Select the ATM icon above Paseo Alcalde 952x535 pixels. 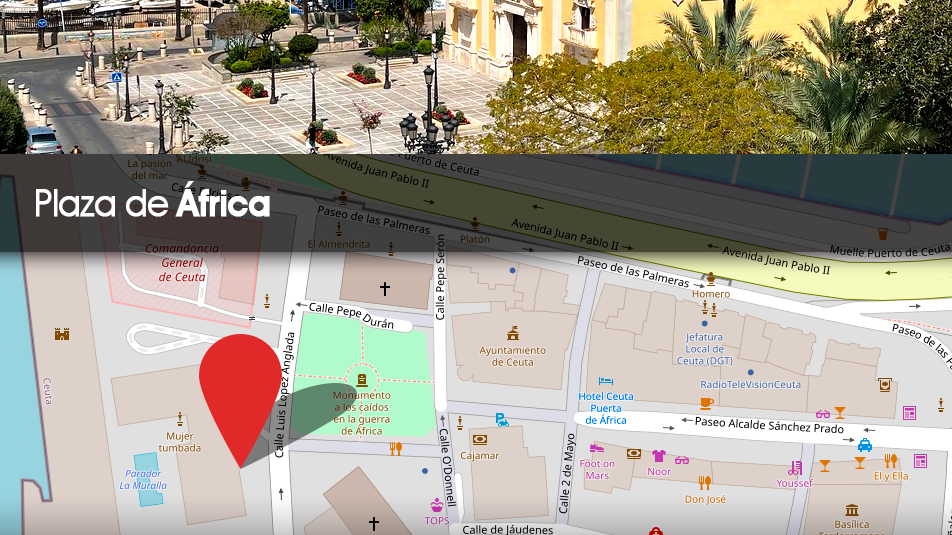coord(885,384)
